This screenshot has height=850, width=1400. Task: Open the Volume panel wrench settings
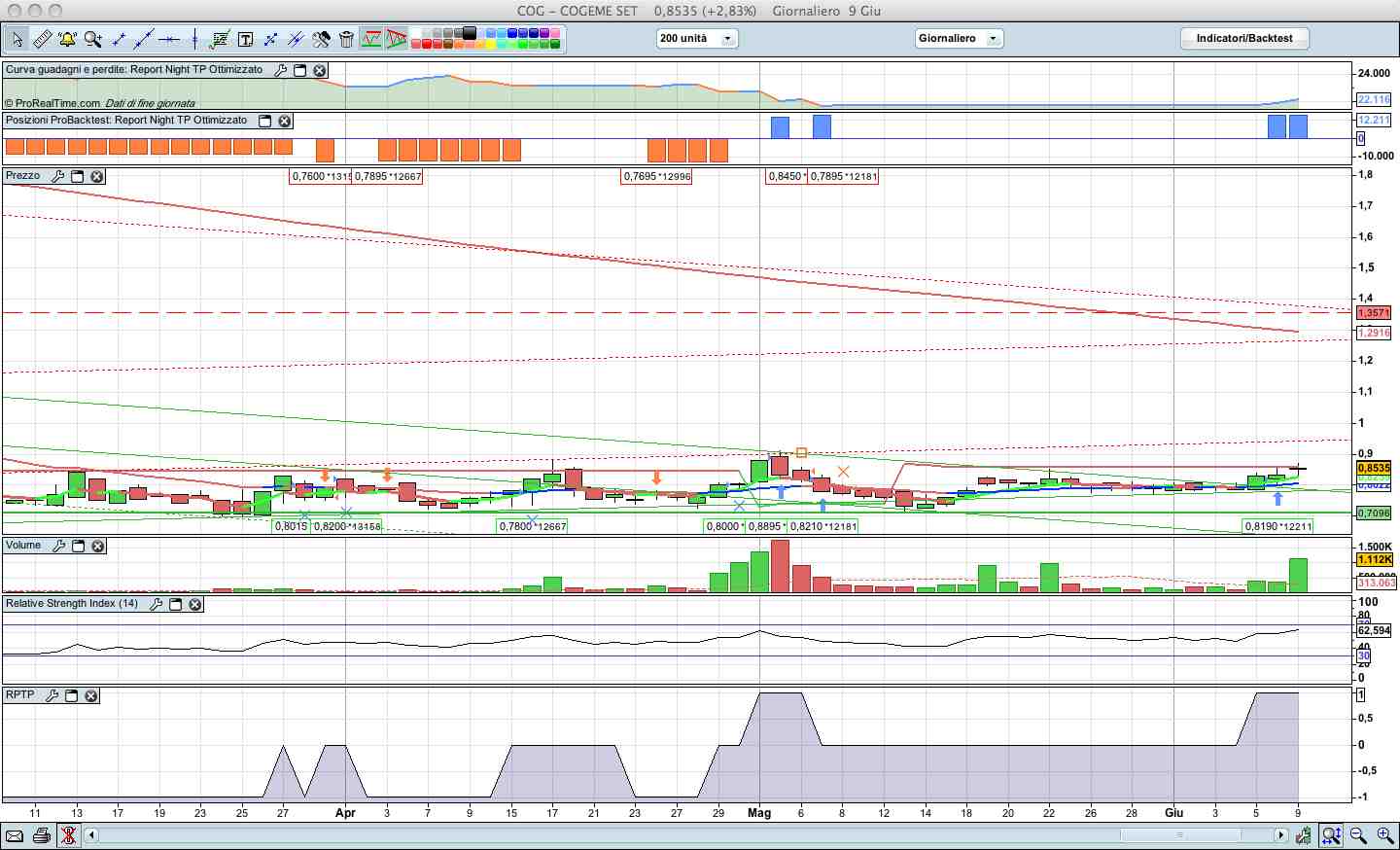tap(59, 546)
